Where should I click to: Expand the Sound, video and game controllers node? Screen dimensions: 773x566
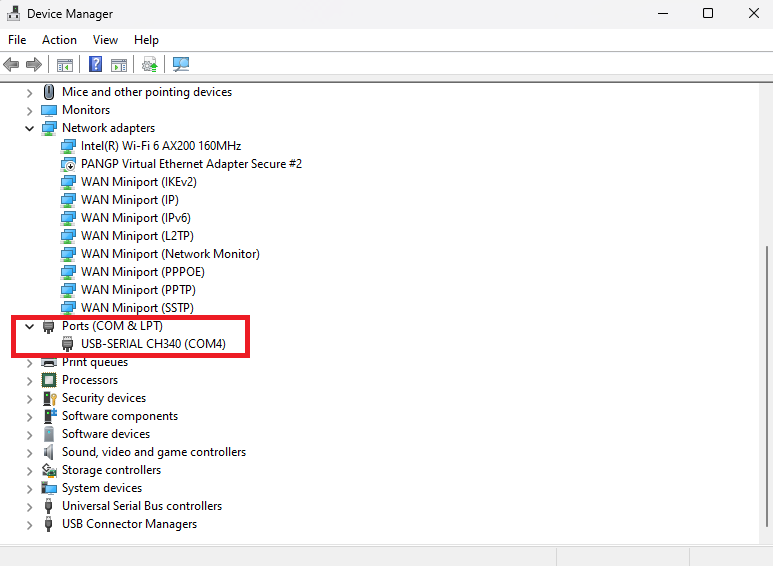click(x=30, y=452)
